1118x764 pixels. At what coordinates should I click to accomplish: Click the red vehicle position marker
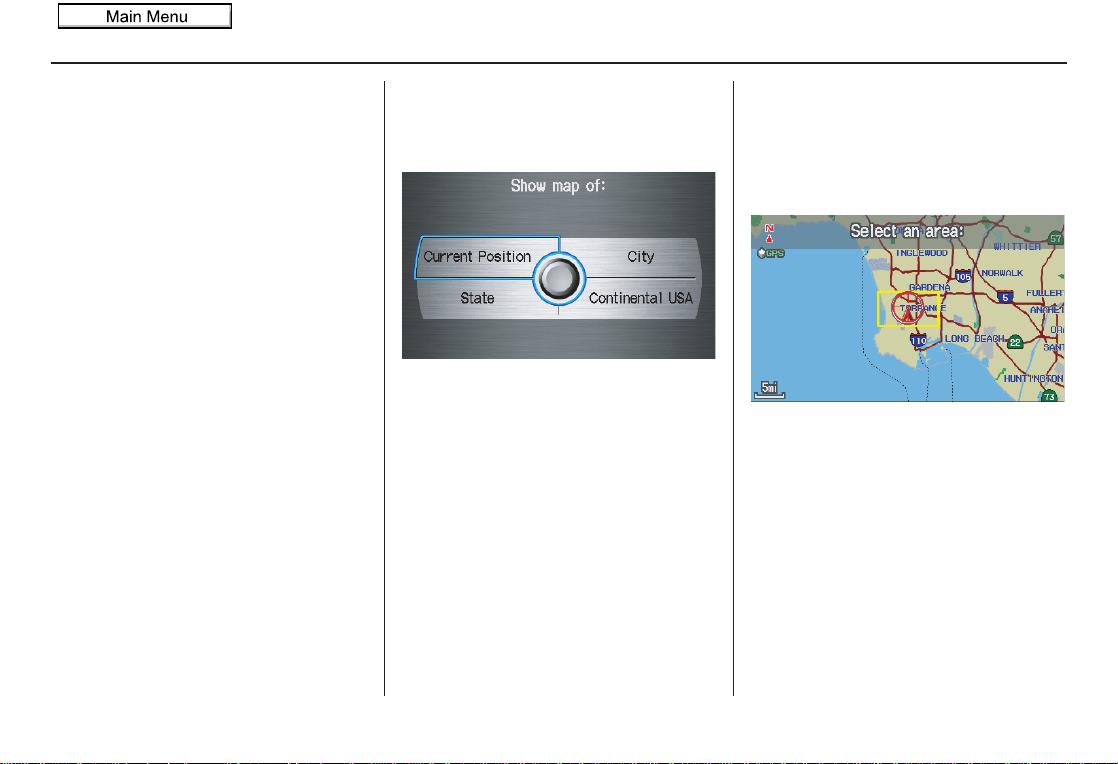[907, 309]
